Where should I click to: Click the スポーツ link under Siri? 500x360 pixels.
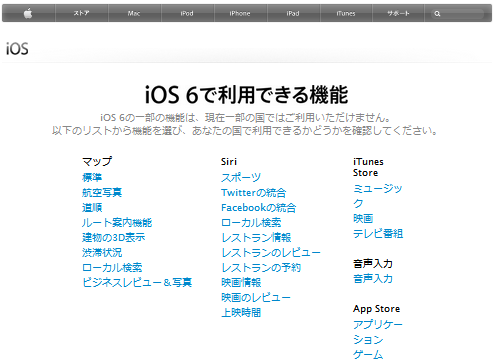click(241, 178)
